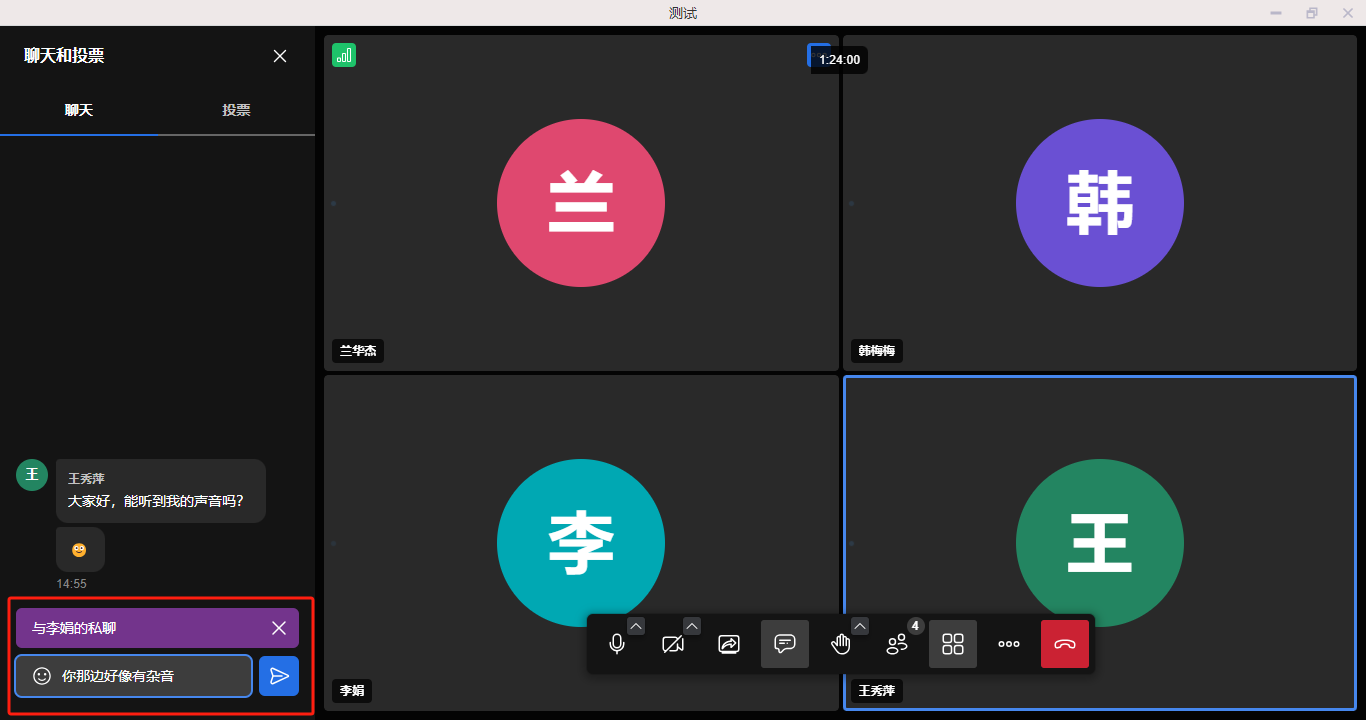
Task: Expand microphone audio options arrow
Action: tap(636, 626)
